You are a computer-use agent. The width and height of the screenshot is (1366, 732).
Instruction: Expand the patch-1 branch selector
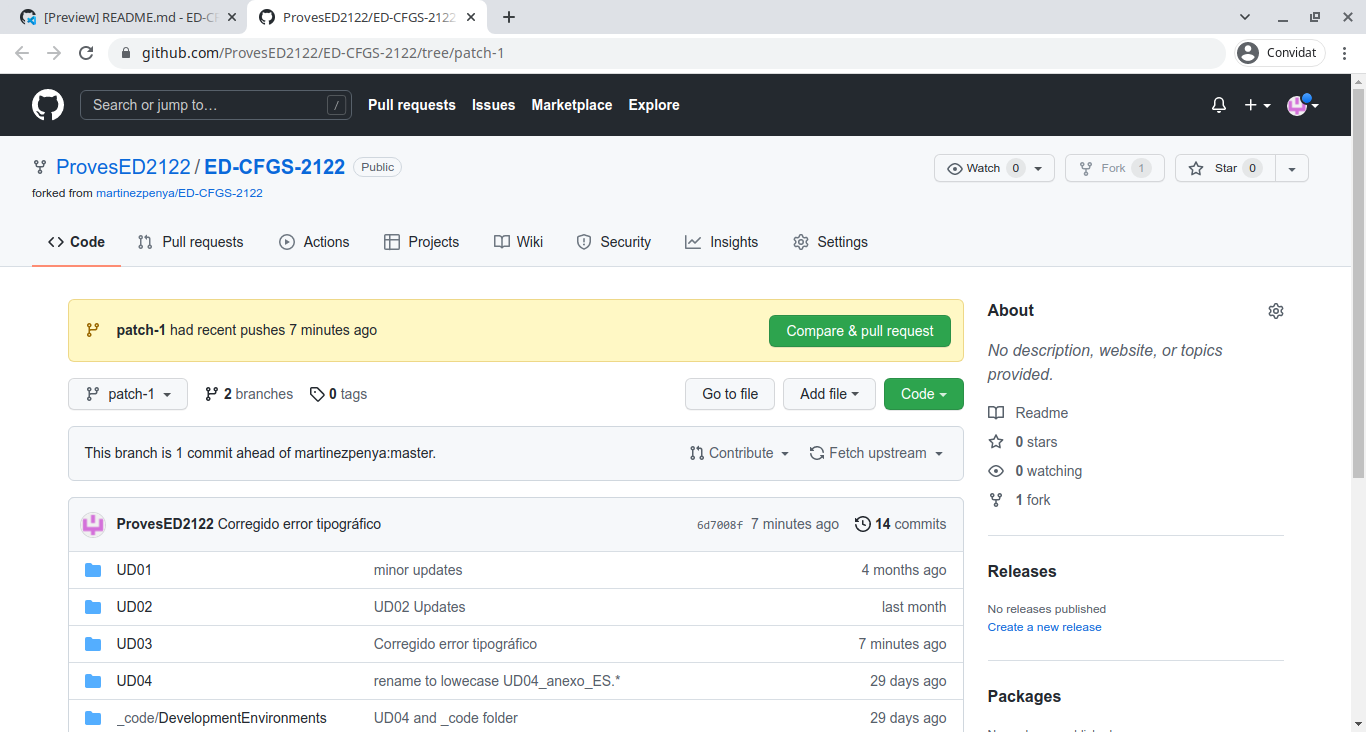[128, 394]
